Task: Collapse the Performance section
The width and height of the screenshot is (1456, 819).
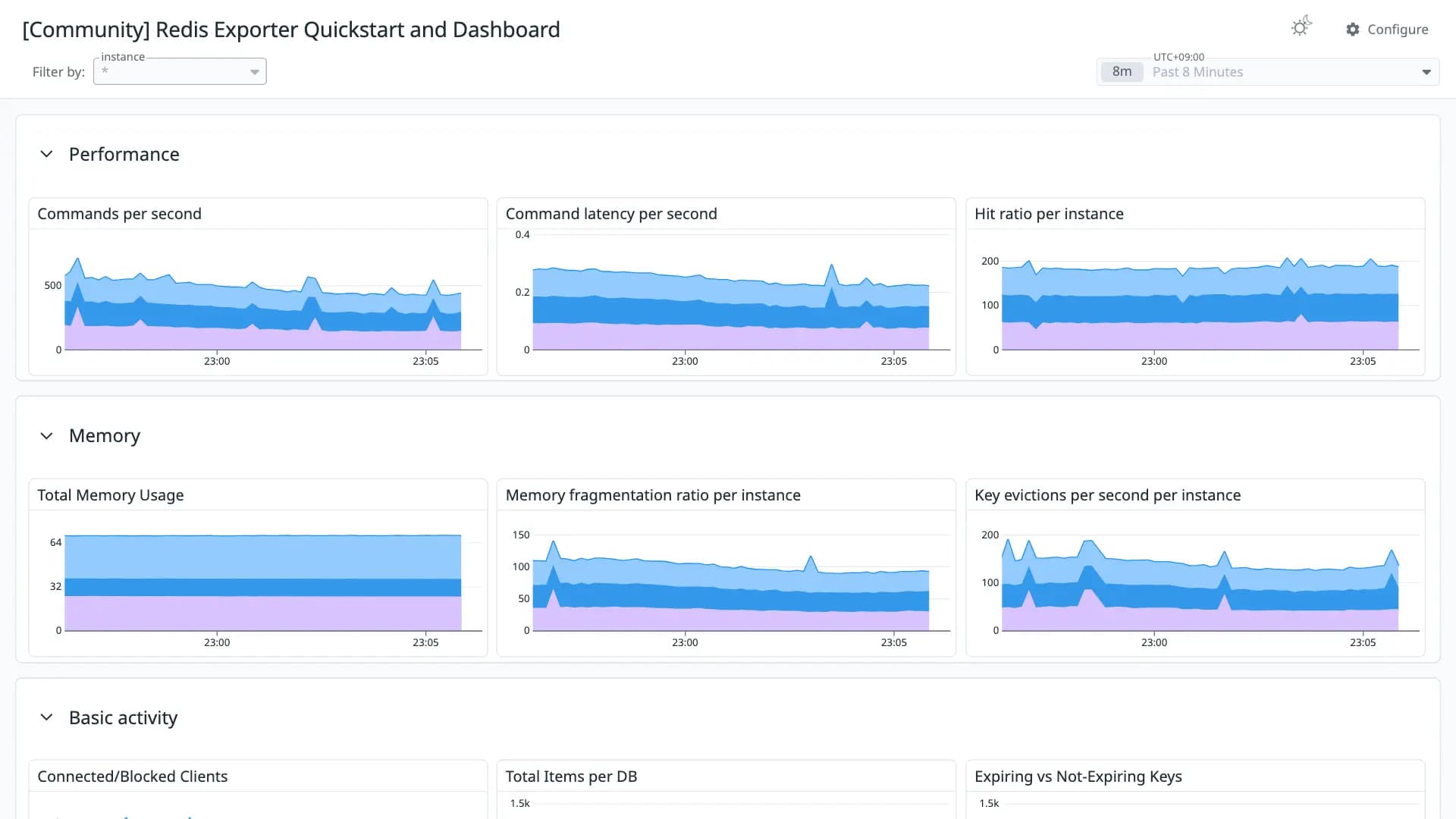Action: (46, 154)
